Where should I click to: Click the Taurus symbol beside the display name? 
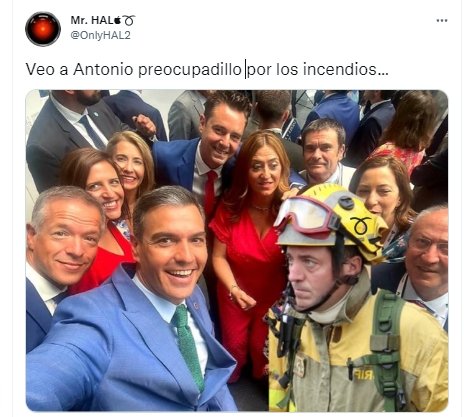click(x=129, y=21)
